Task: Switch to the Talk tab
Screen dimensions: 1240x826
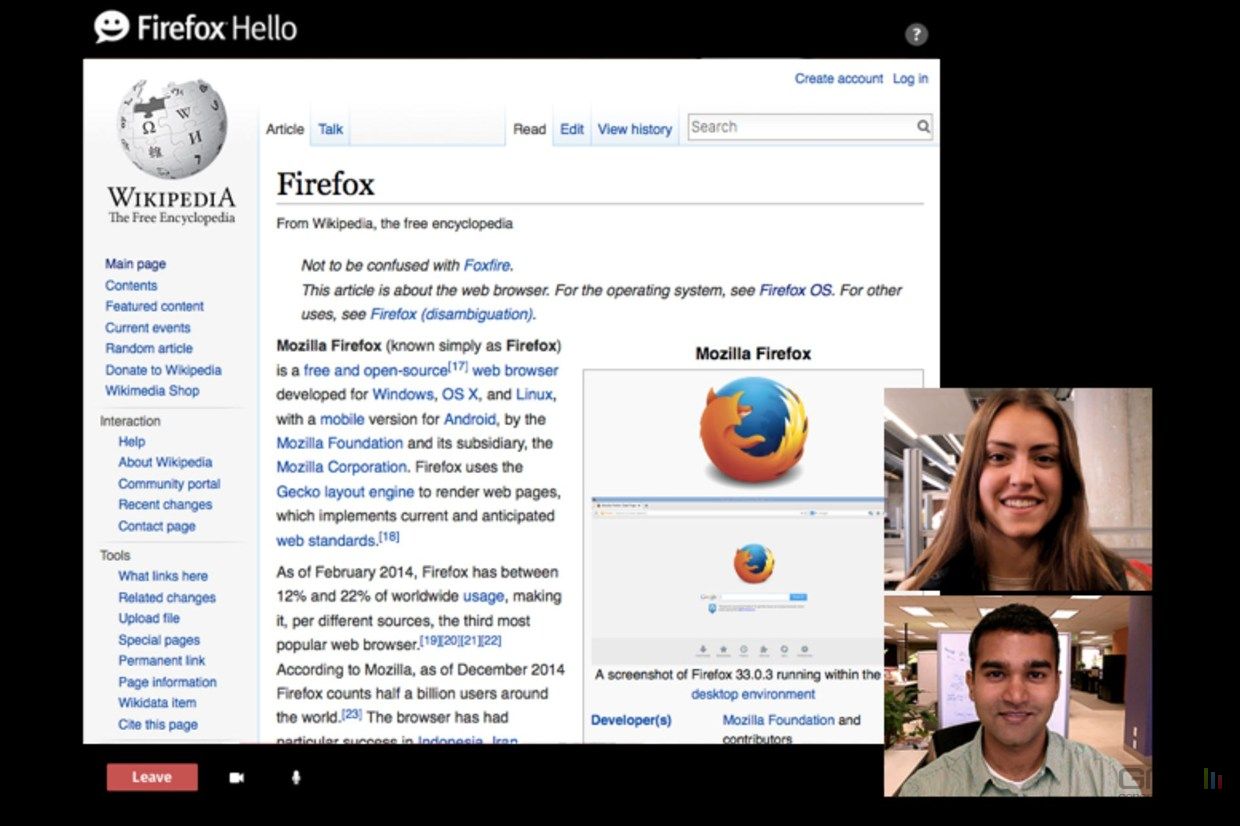Action: click(330, 129)
